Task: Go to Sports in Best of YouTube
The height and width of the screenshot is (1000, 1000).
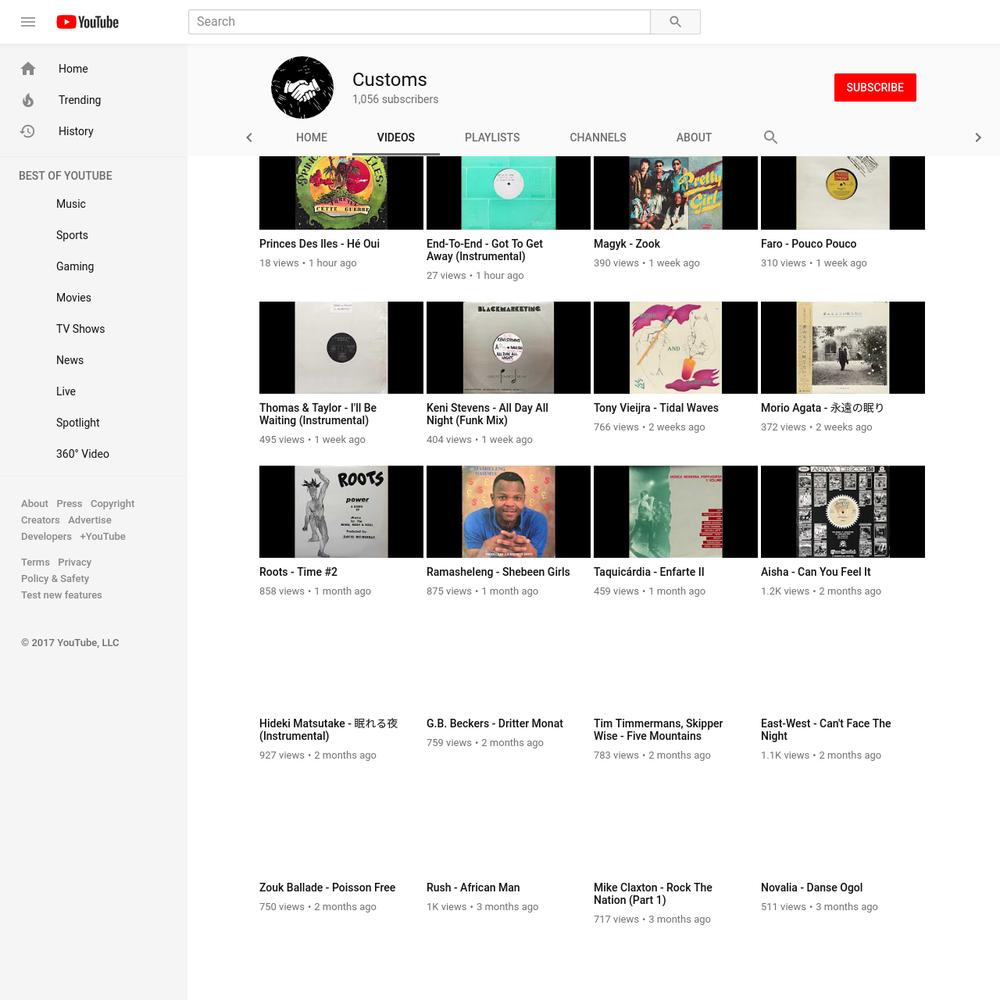Action: click(x=72, y=235)
